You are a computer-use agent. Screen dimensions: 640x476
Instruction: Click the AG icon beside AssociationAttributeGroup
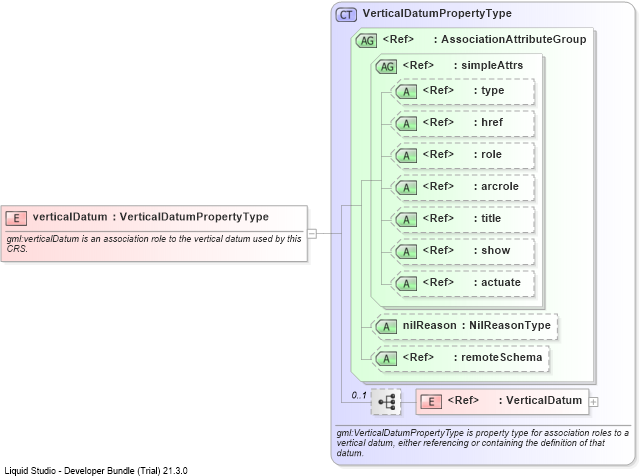(366, 40)
